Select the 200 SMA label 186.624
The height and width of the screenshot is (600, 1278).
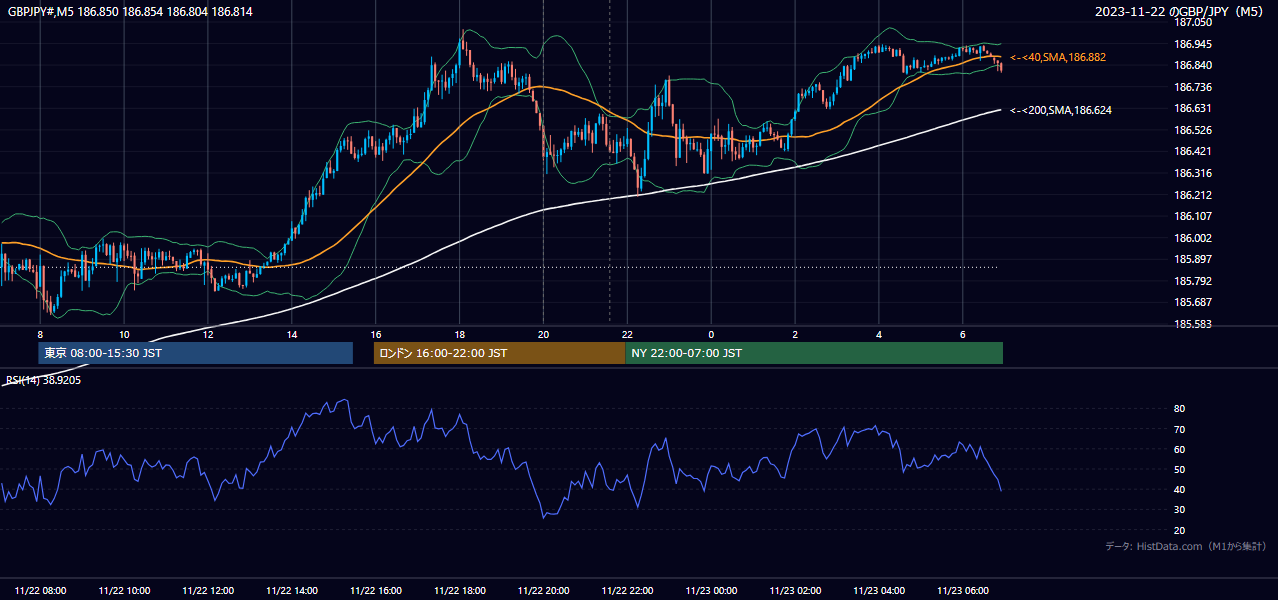[x=1061, y=110]
